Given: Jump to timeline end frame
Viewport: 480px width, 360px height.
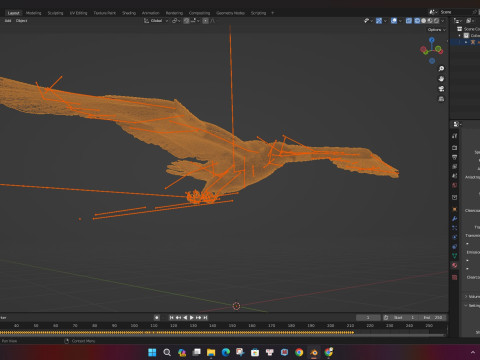Looking at the screenshot, I should pyautogui.click(x=205, y=318).
